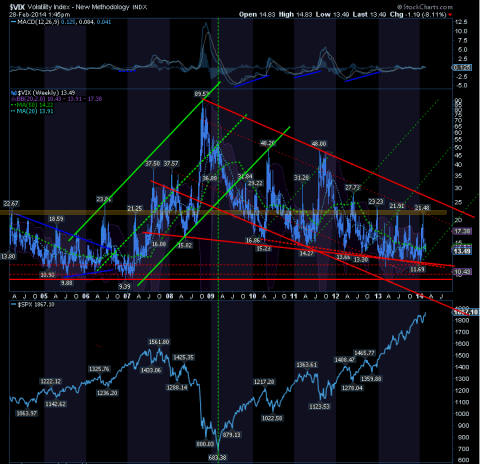Select the 48.00 VIX high label
480x464 pixels.
(x=319, y=144)
